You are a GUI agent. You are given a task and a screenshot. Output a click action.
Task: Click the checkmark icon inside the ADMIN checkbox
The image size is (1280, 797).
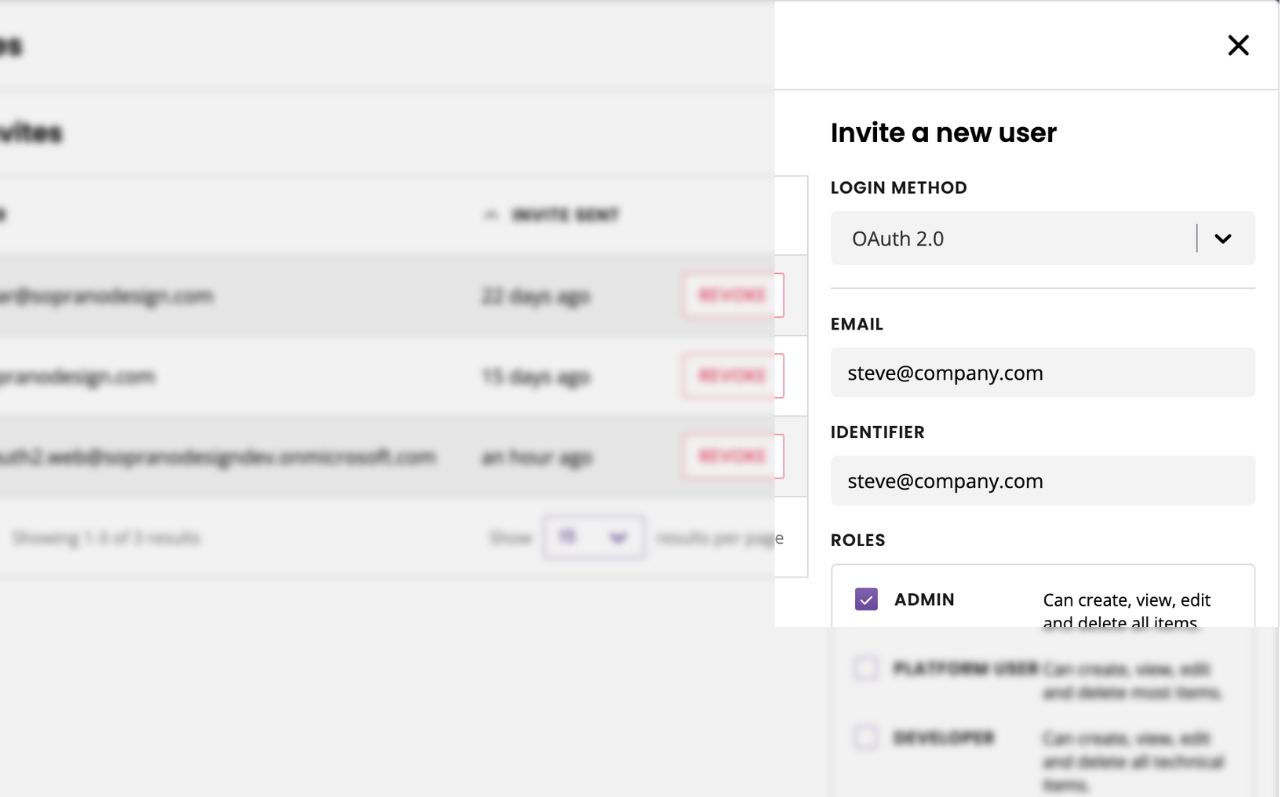(866, 599)
